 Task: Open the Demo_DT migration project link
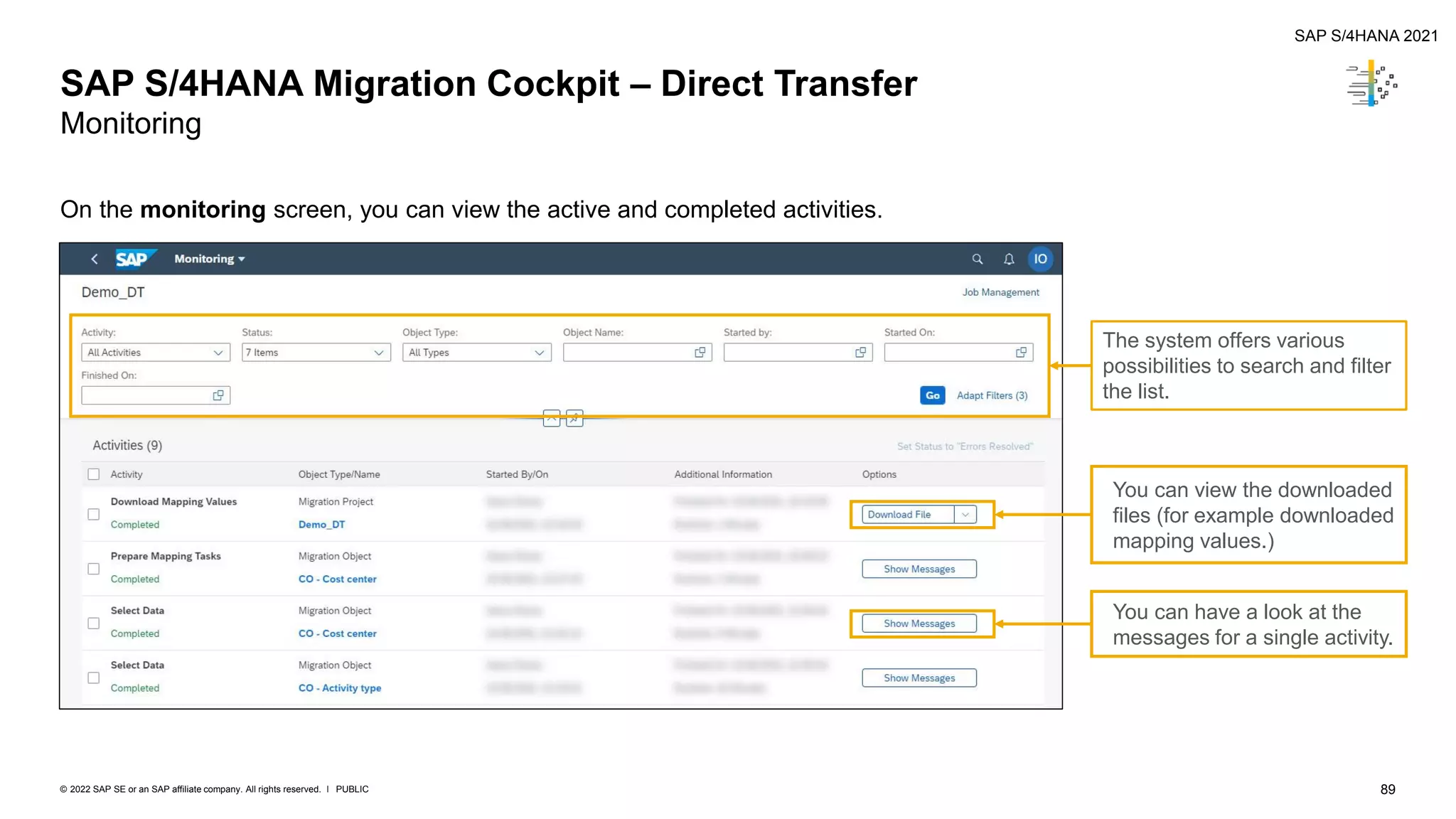[321, 525]
